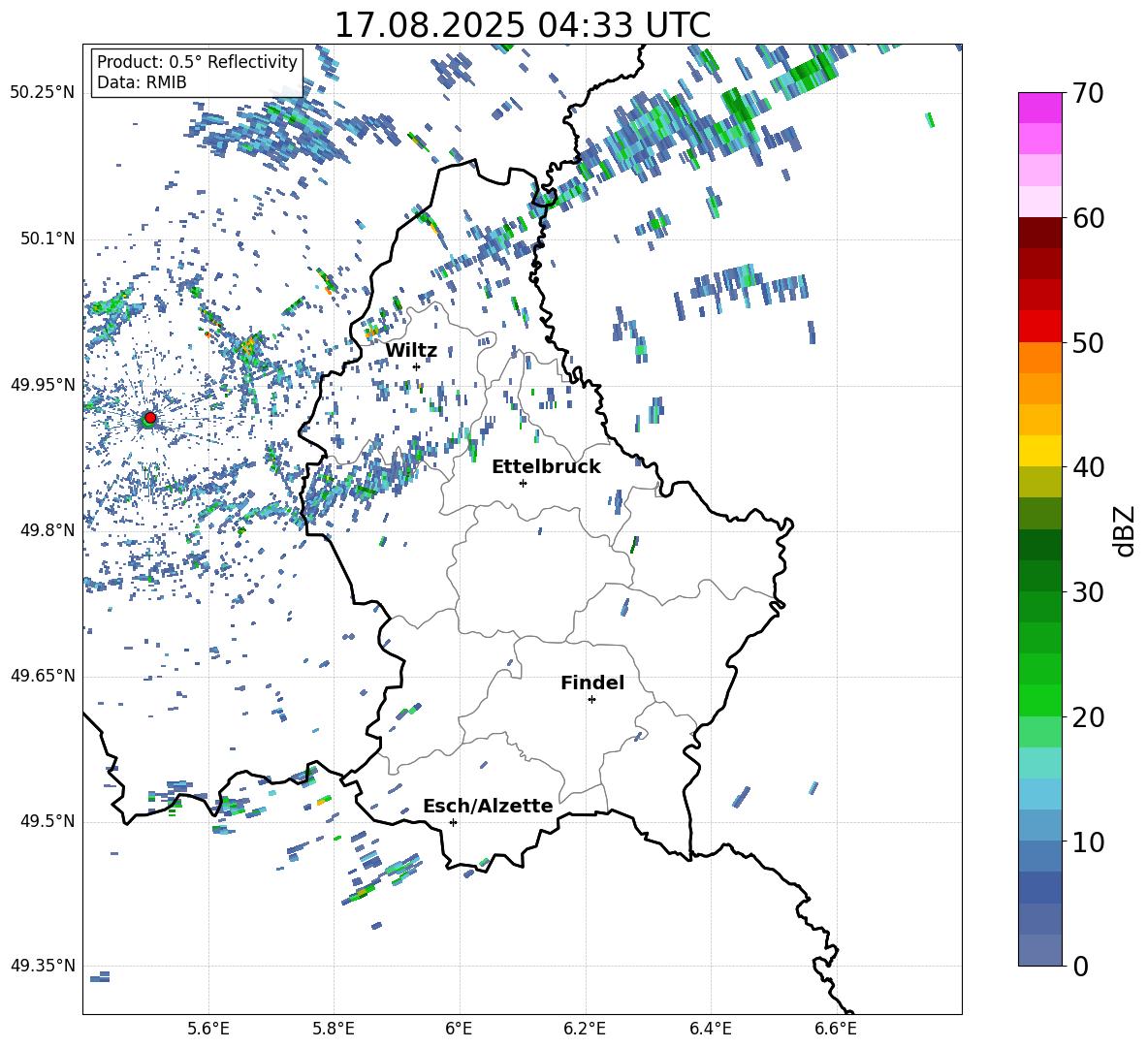Click the 70 colorbar tick label

pyautogui.click(x=1088, y=93)
